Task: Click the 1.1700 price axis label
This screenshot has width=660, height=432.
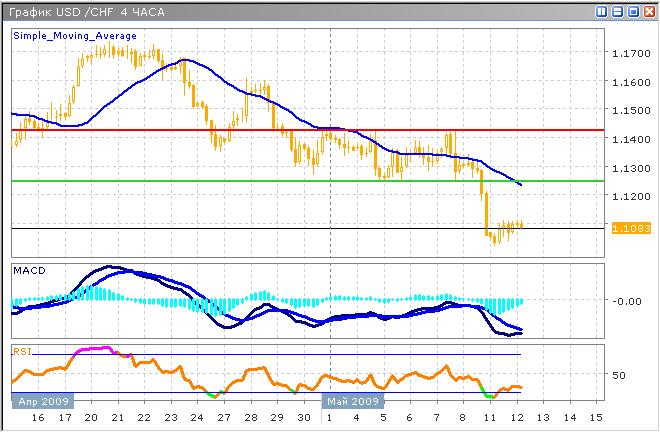Action: (x=630, y=52)
